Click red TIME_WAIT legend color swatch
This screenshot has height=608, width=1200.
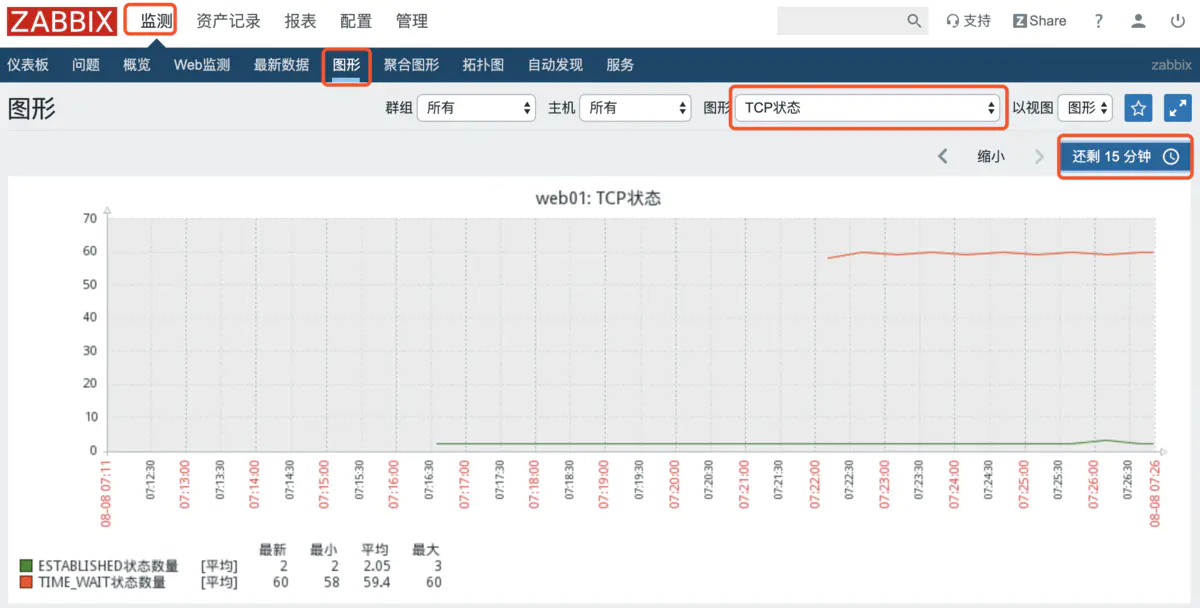coord(25,582)
